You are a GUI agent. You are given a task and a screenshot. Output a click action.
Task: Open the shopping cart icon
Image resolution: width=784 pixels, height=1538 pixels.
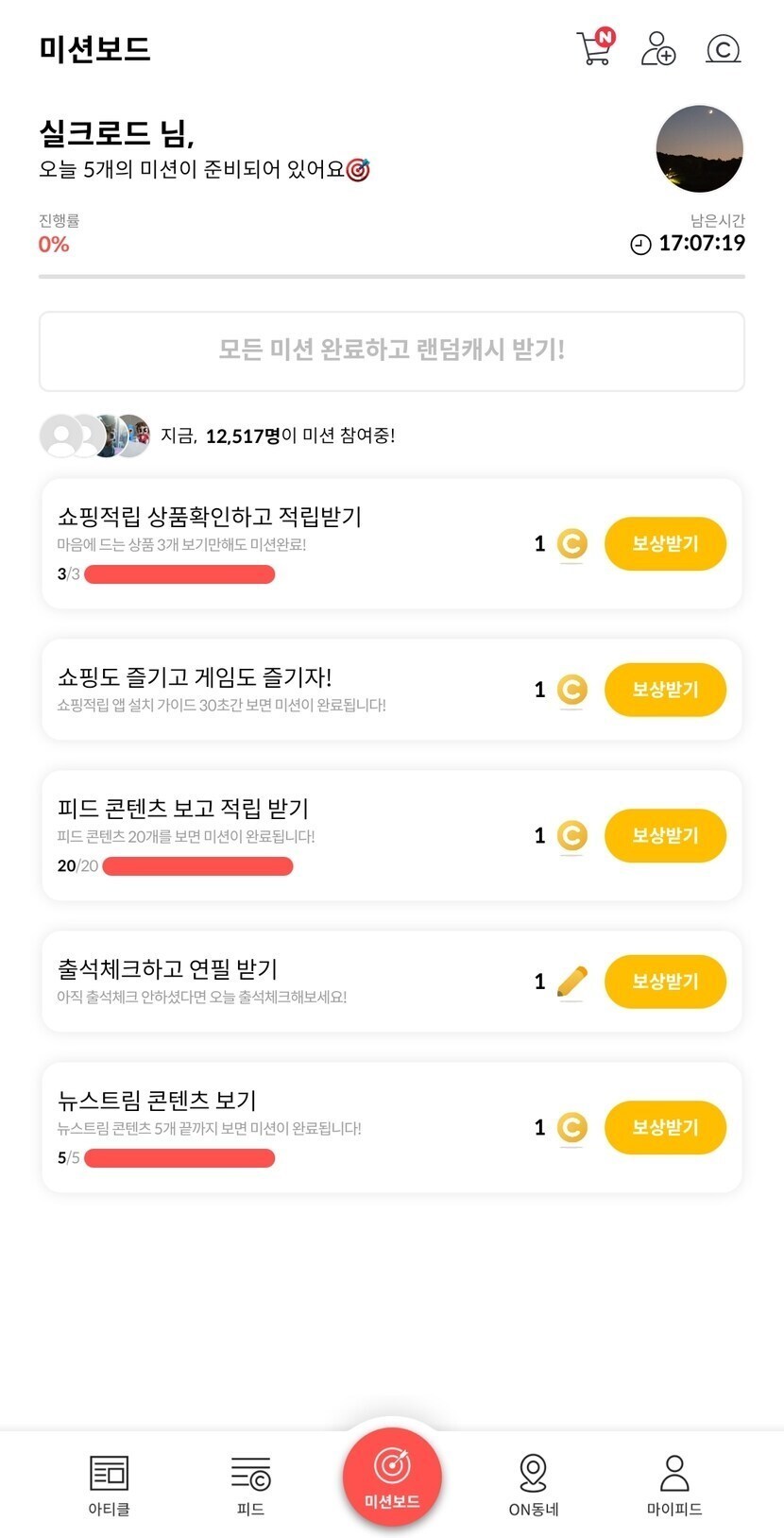(x=594, y=48)
